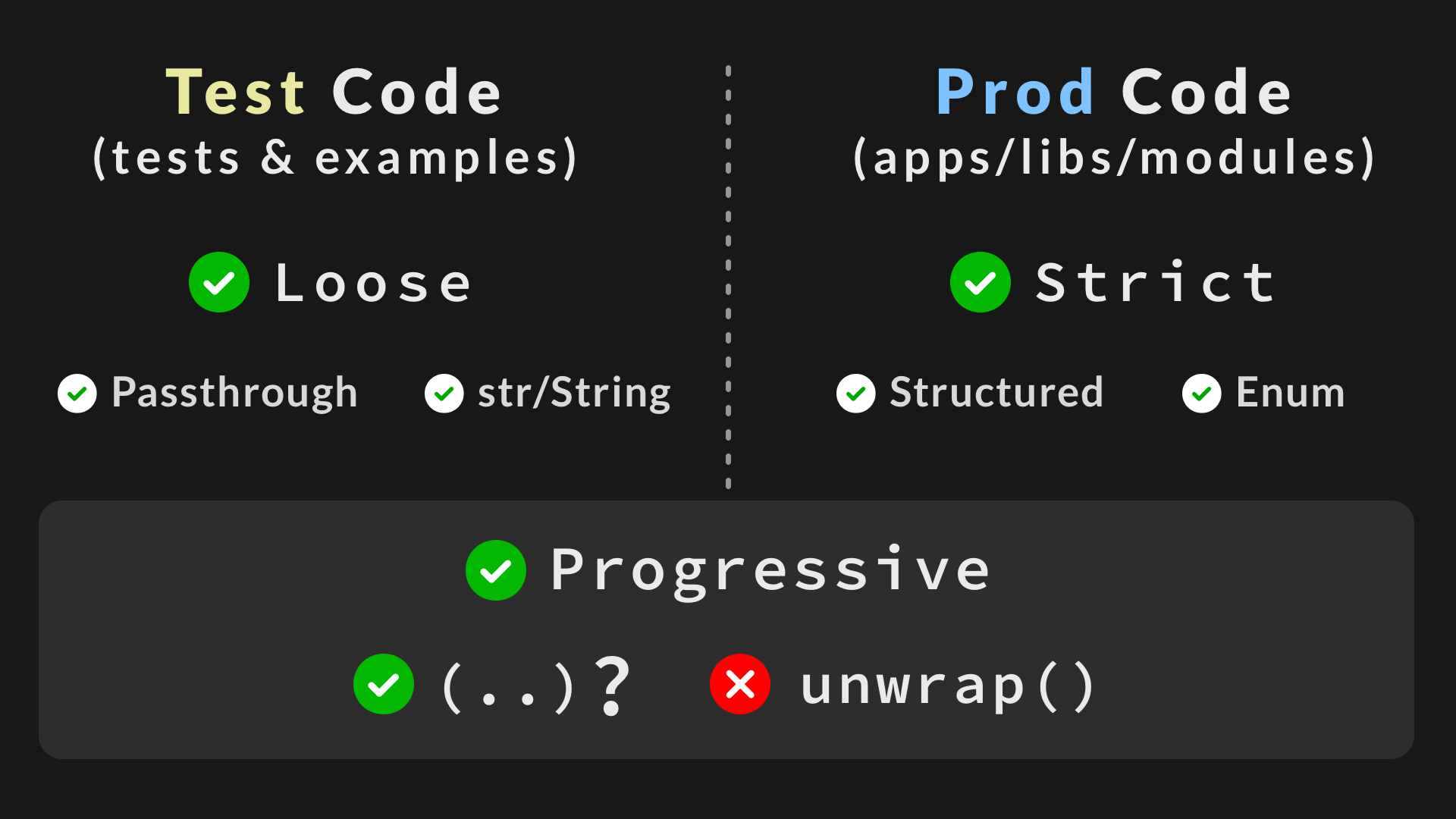Click the red X icon beside unwrap()
This screenshot has height=819, width=1456.
pos(740,684)
